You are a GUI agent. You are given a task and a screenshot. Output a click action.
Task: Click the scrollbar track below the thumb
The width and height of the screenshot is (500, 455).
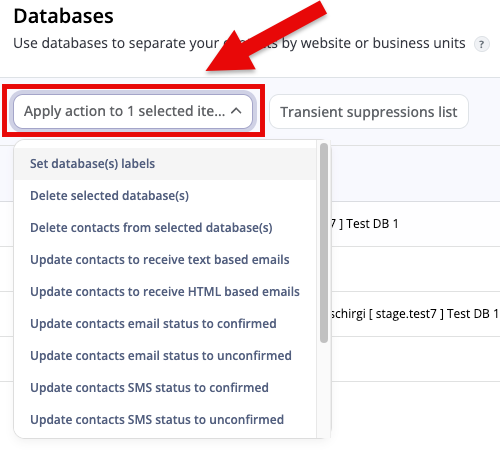point(324,390)
